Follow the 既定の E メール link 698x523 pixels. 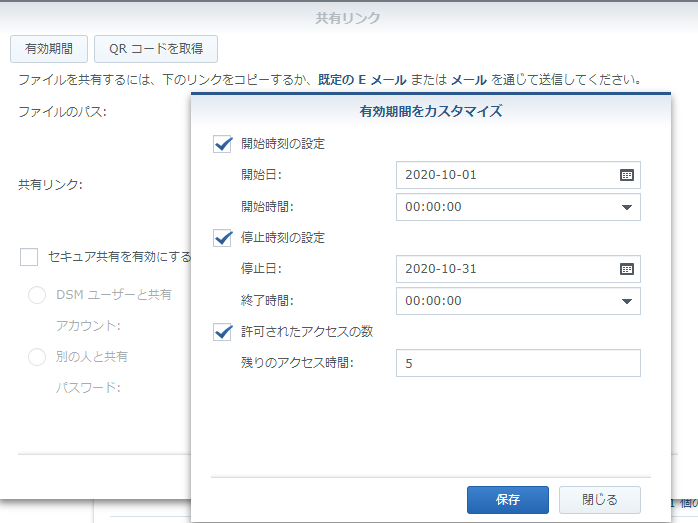(x=362, y=80)
